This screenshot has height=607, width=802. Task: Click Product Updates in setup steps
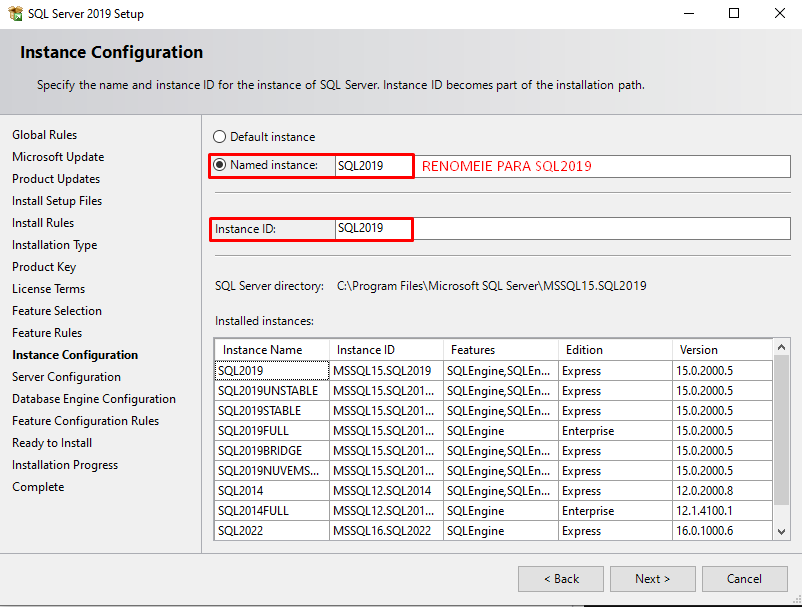(x=56, y=178)
